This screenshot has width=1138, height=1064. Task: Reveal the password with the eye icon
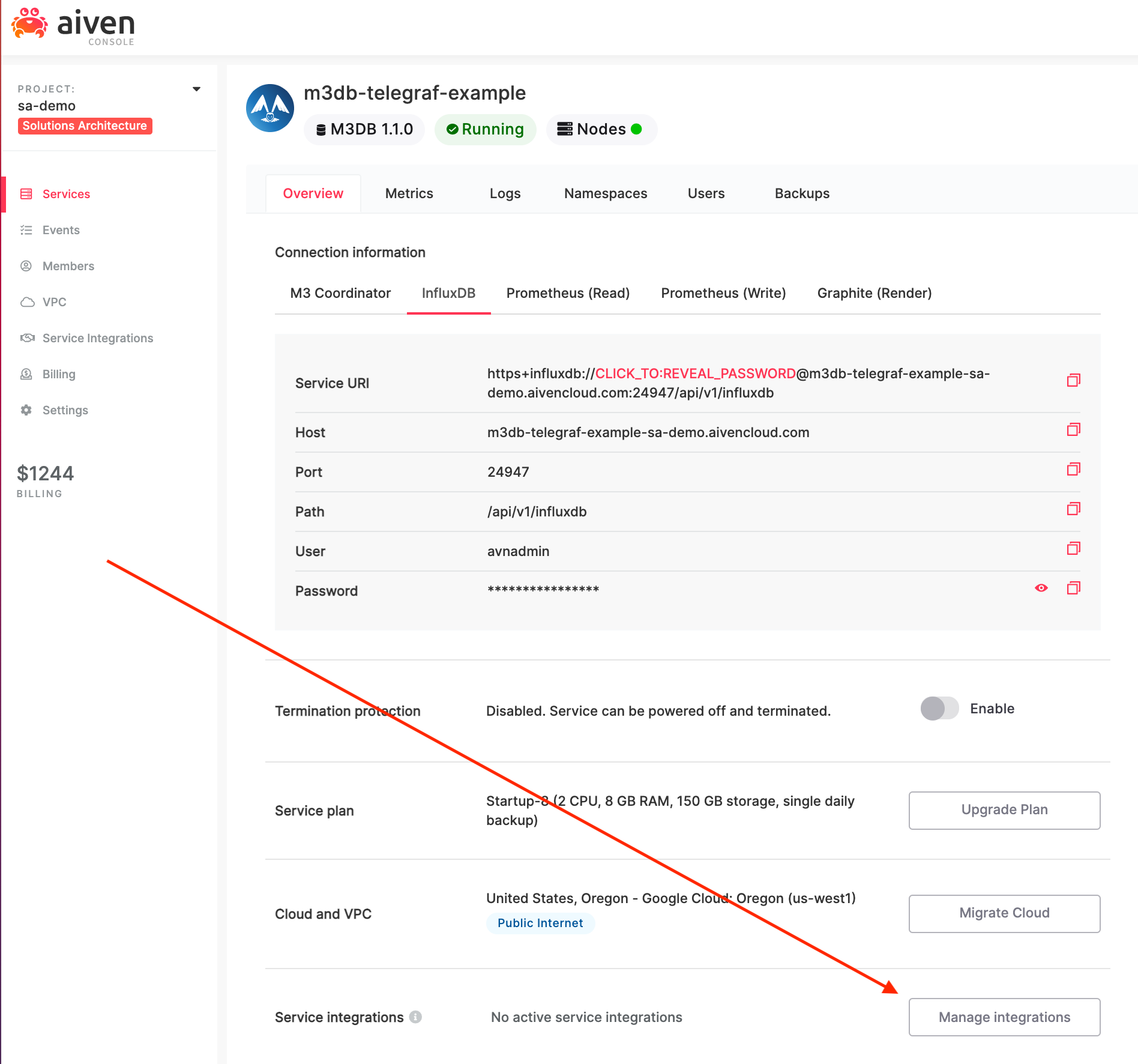point(1041,588)
